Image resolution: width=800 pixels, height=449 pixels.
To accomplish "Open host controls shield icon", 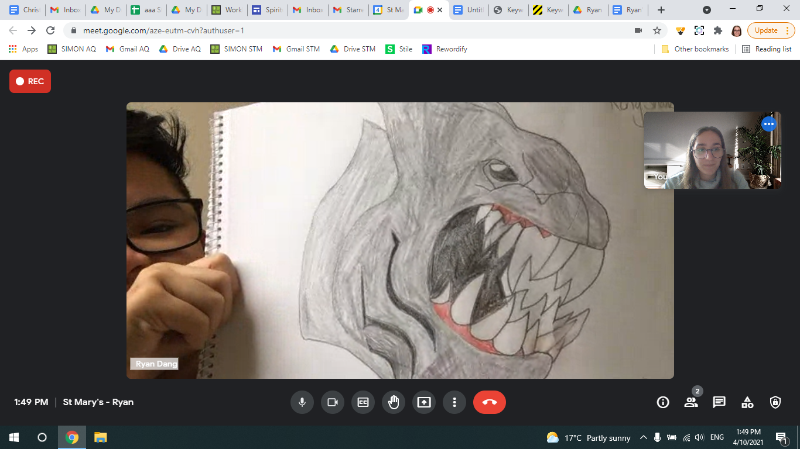I will 775,402.
